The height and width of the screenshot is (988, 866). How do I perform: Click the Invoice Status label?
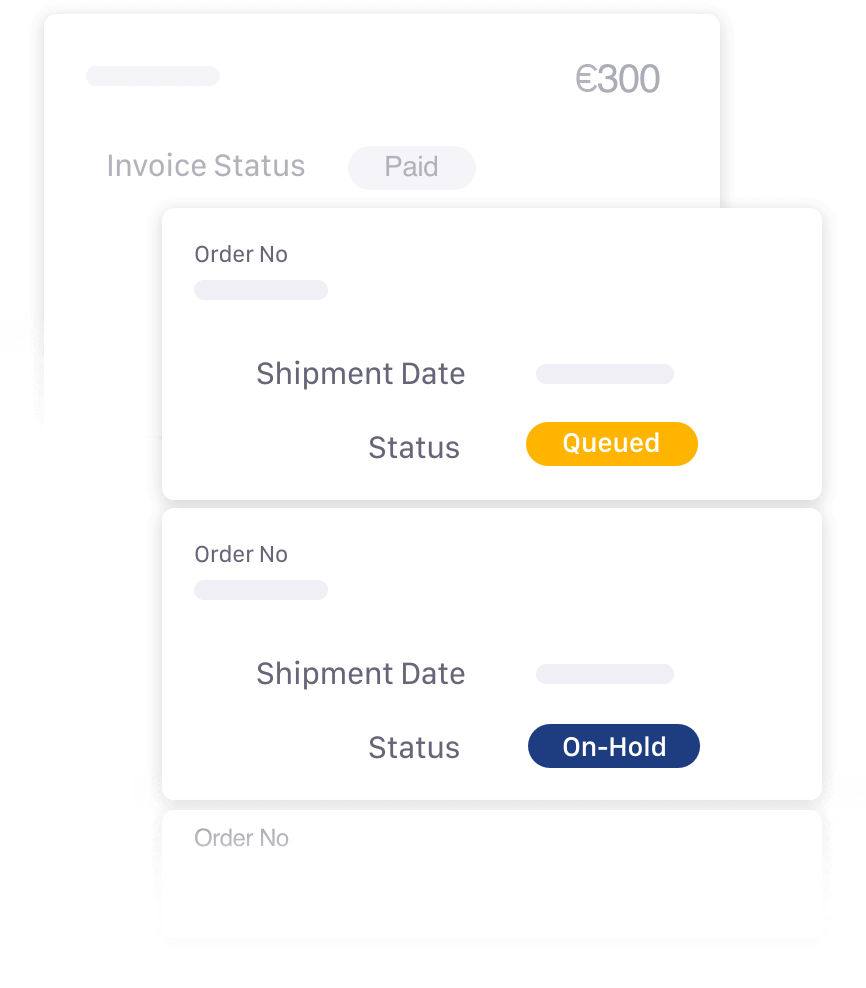[x=205, y=166]
